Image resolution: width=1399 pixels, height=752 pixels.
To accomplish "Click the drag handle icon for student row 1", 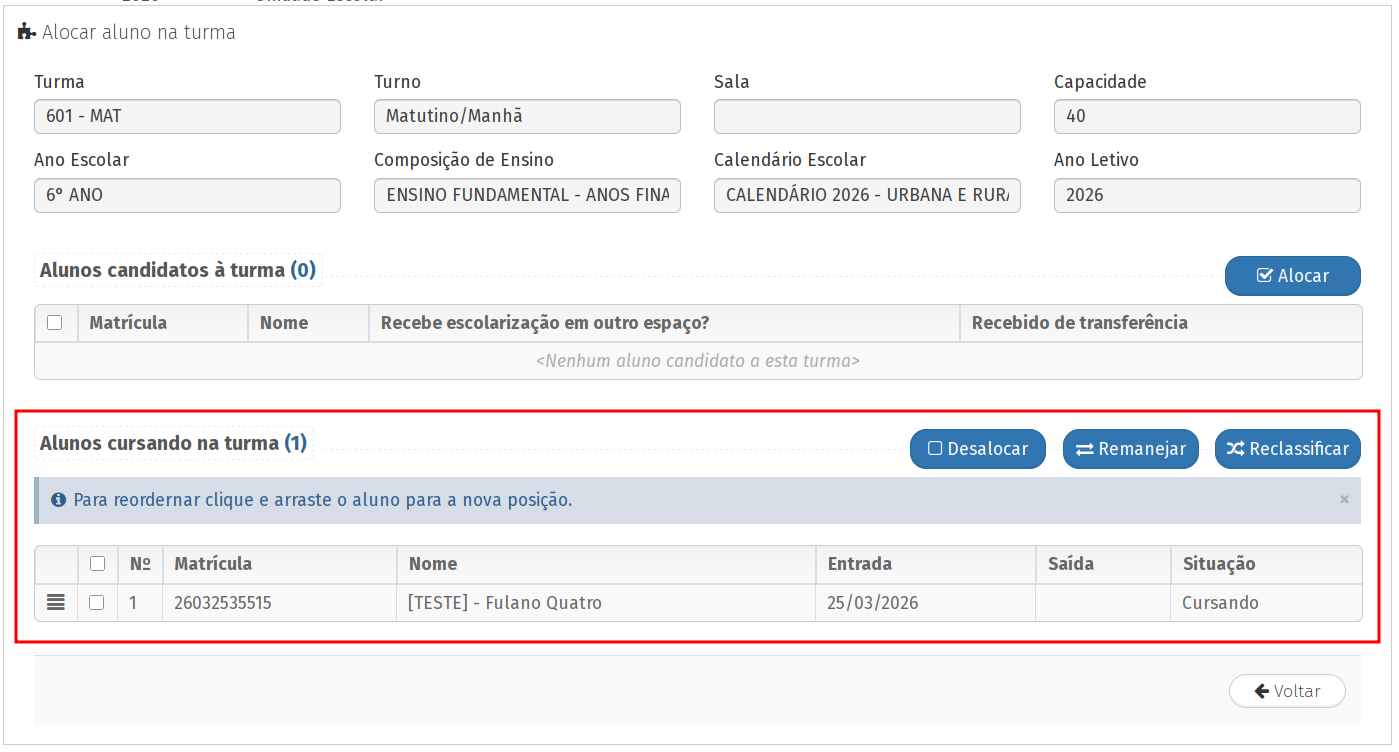I will pyautogui.click(x=56, y=603).
